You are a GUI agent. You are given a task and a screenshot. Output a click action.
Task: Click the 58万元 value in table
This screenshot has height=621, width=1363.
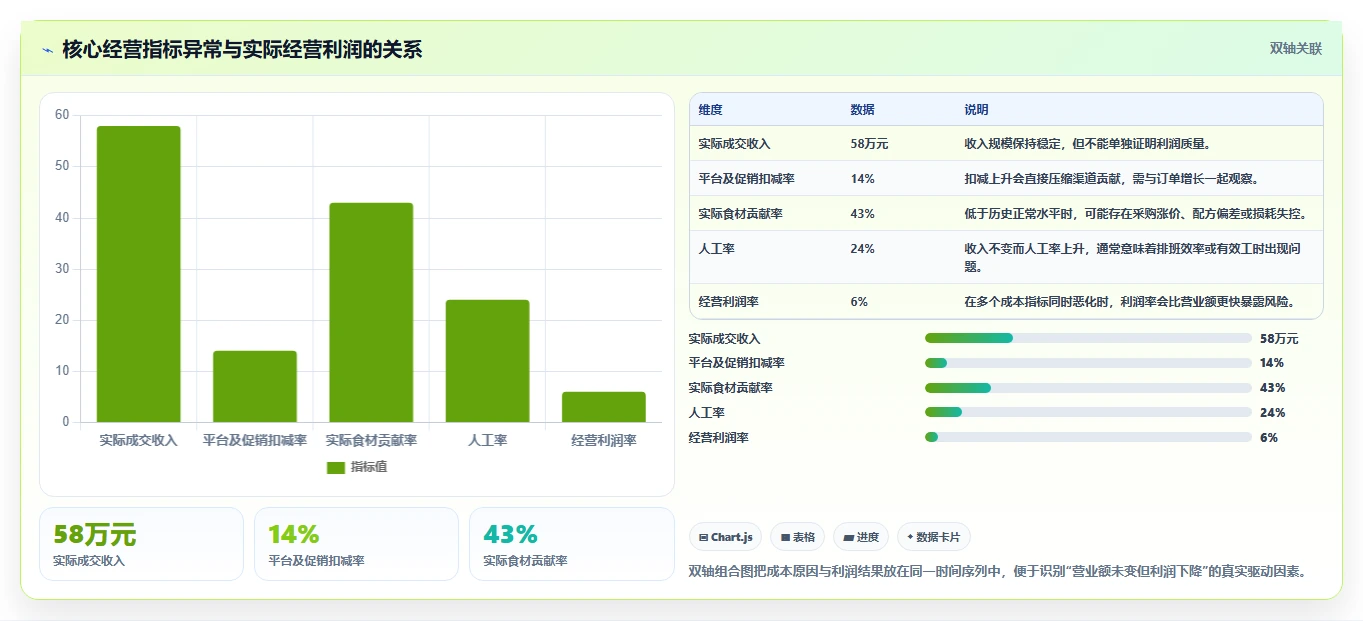869,144
